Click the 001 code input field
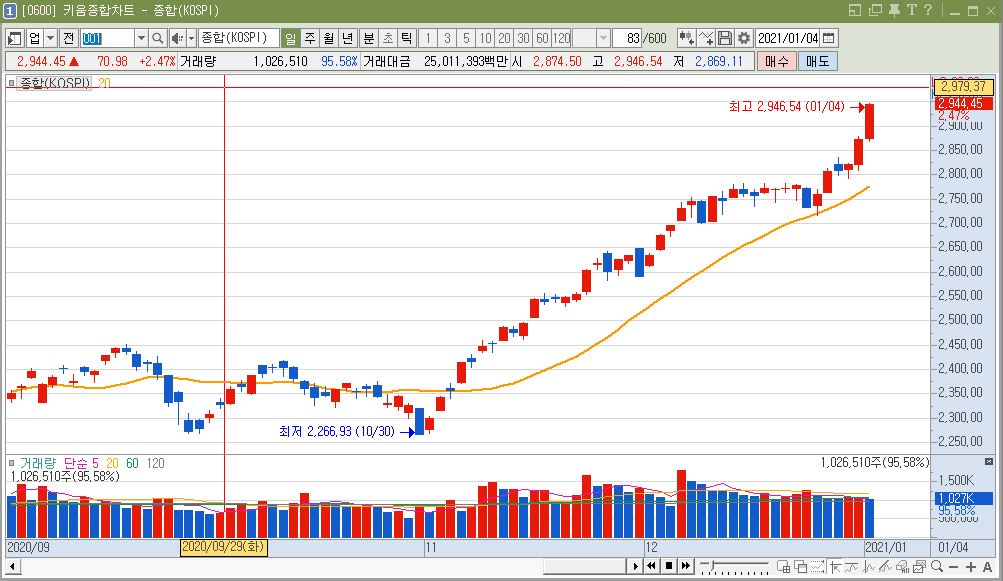This screenshot has width=1003, height=581. pyautogui.click(x=107, y=38)
